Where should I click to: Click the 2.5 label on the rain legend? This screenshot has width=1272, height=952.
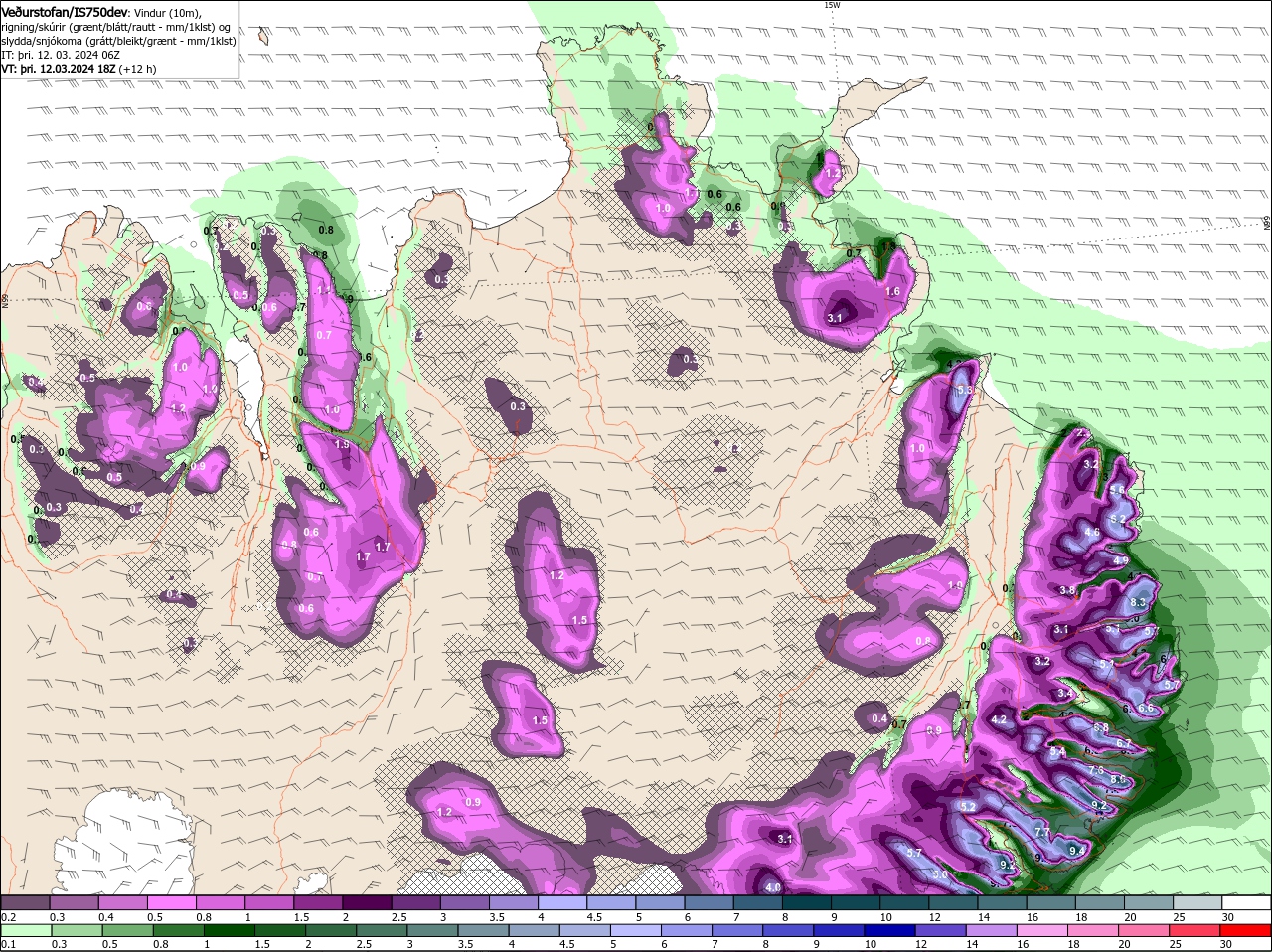click(364, 944)
